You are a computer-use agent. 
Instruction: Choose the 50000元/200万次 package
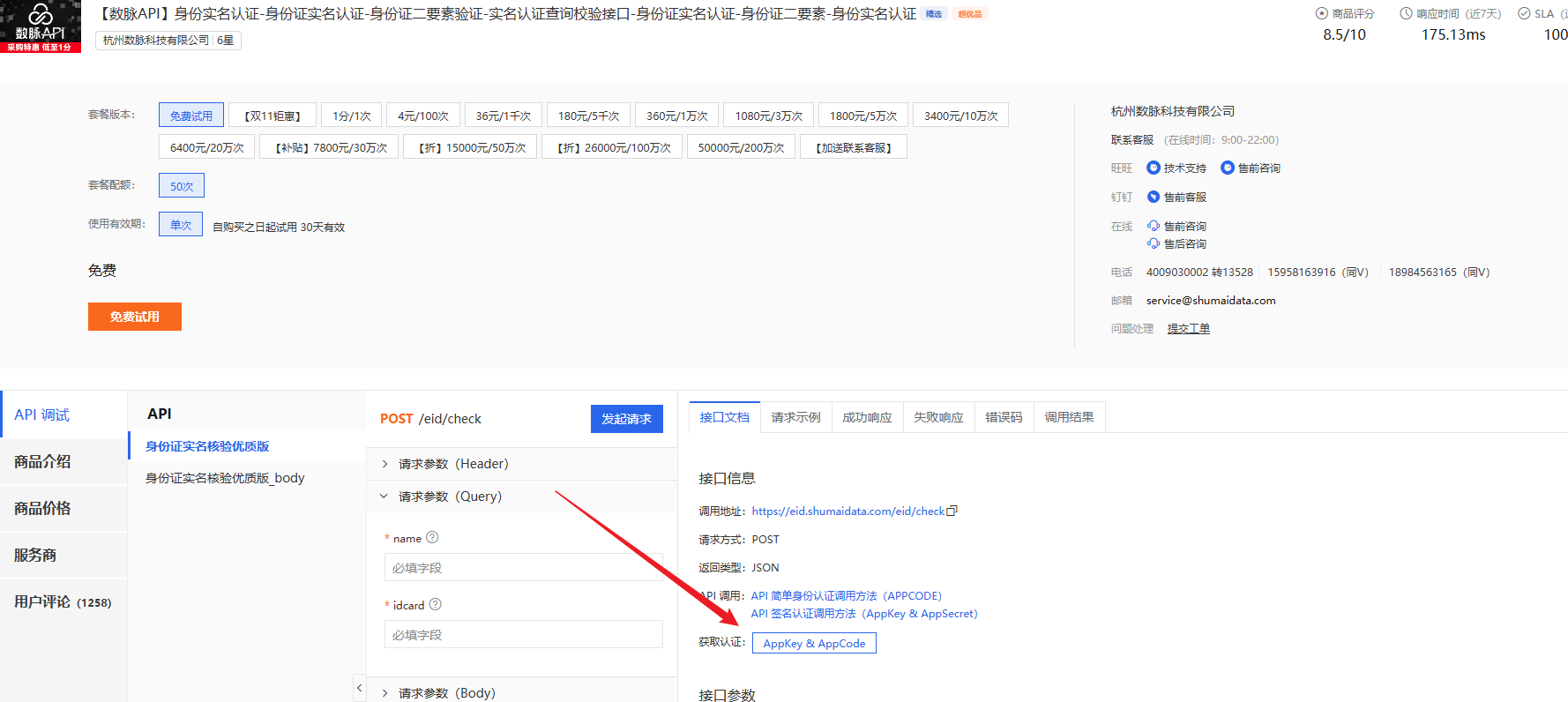[742, 147]
